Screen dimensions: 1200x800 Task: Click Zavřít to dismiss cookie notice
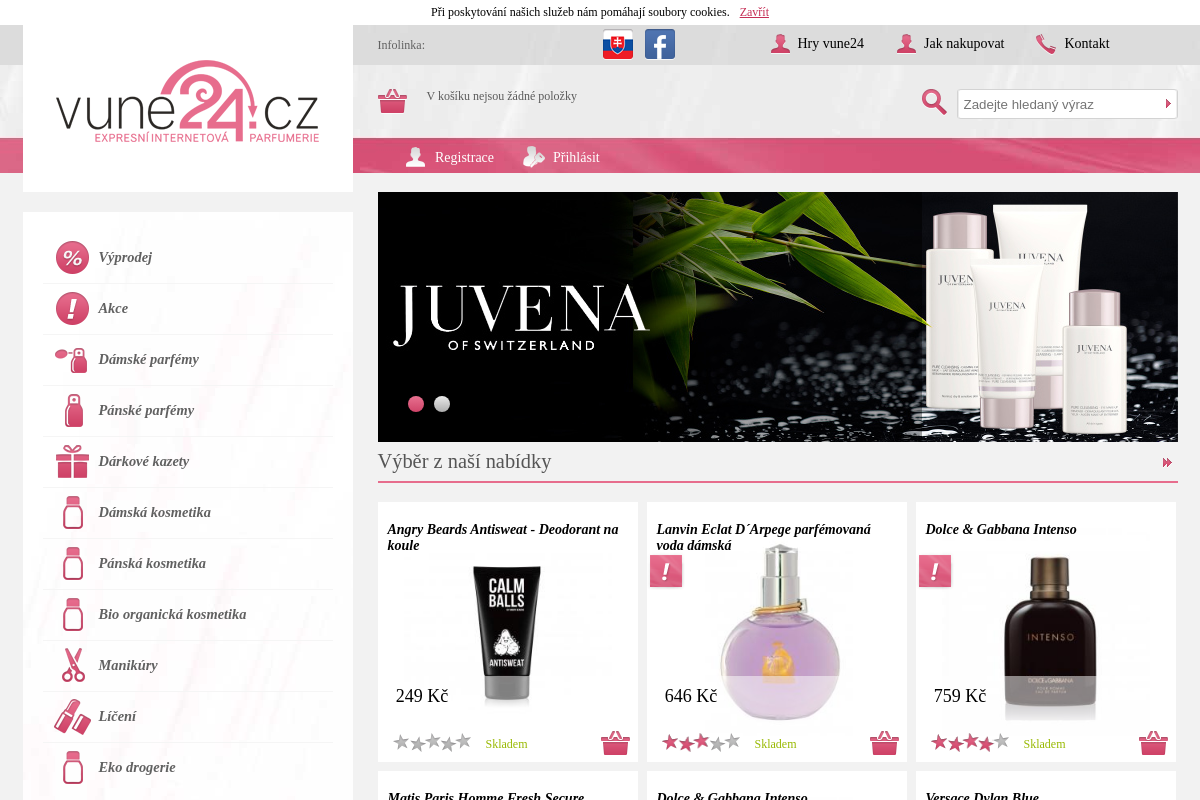coord(754,12)
